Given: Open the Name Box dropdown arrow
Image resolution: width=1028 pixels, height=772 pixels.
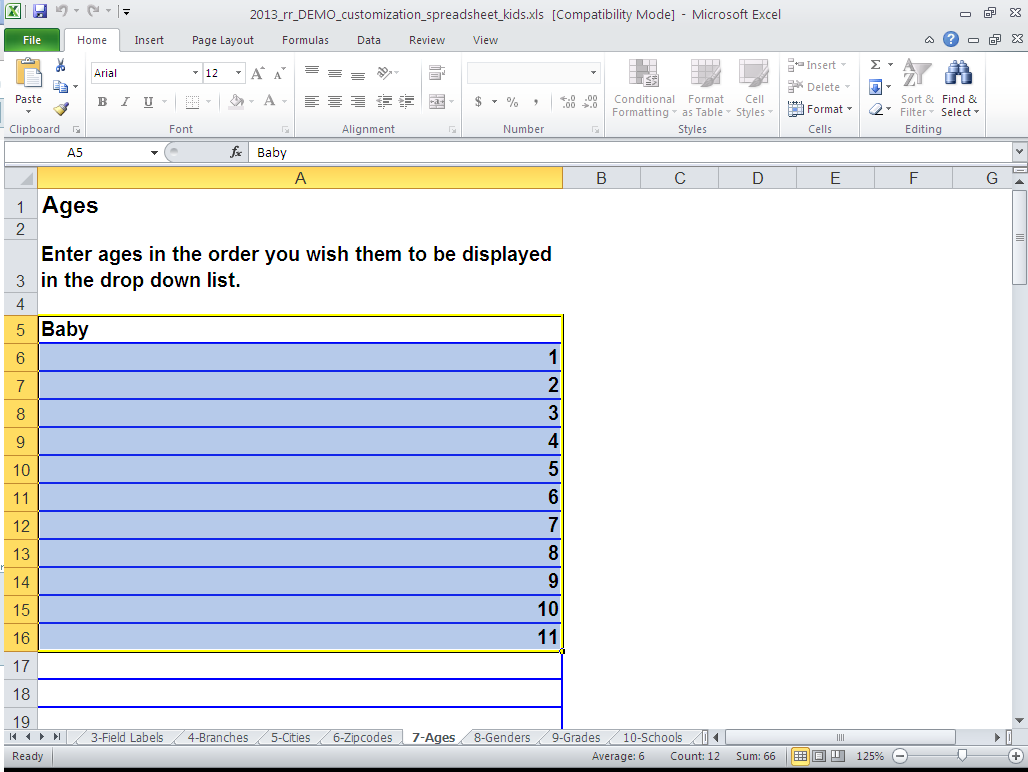Looking at the screenshot, I should (x=154, y=153).
